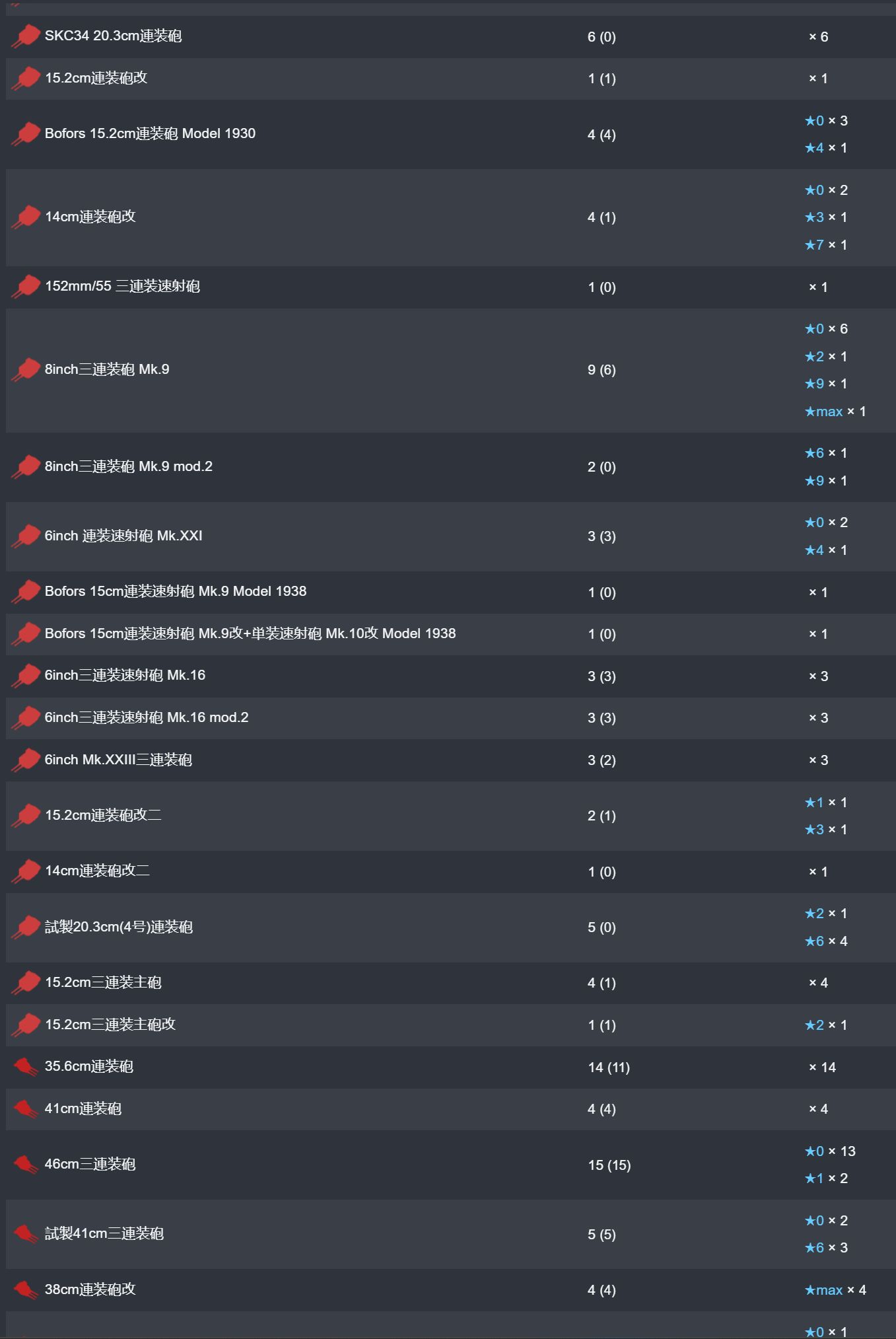The height and width of the screenshot is (1339, 896).
Task: Select the icon next to 46cm三連装砲
Action: (x=26, y=1164)
